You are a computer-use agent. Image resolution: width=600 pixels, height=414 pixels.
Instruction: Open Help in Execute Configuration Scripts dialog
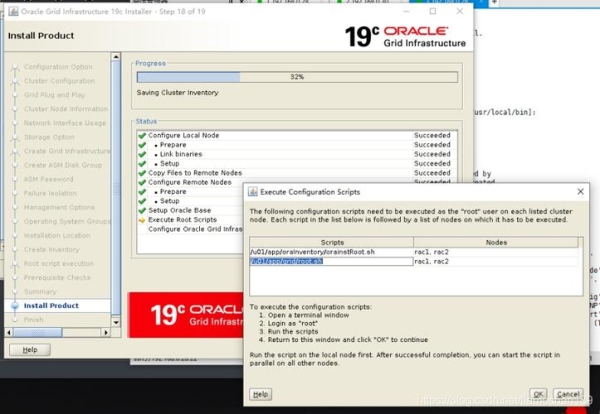click(x=261, y=394)
